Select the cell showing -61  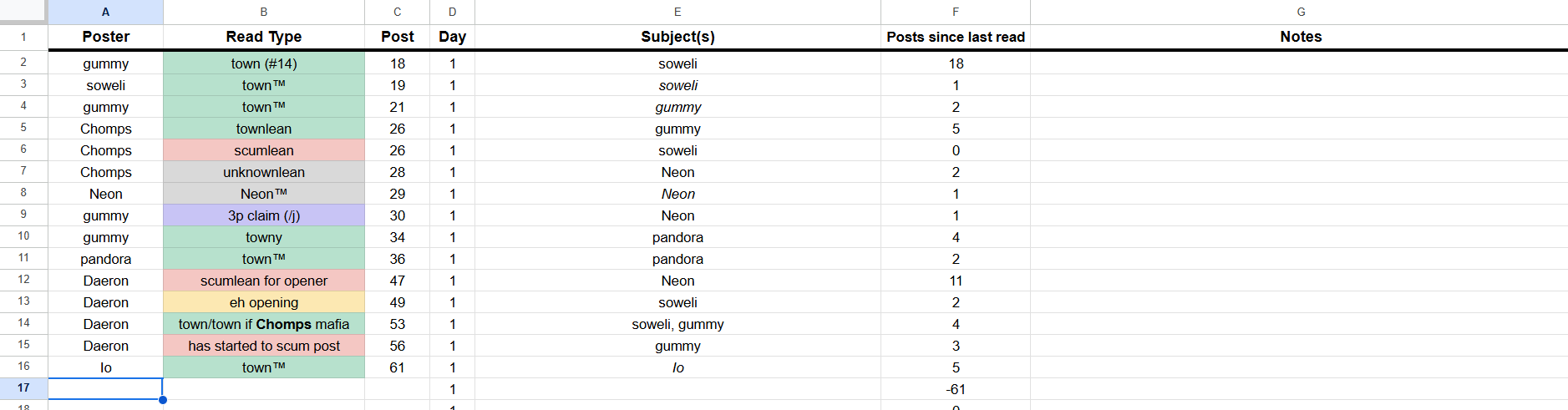(956, 389)
